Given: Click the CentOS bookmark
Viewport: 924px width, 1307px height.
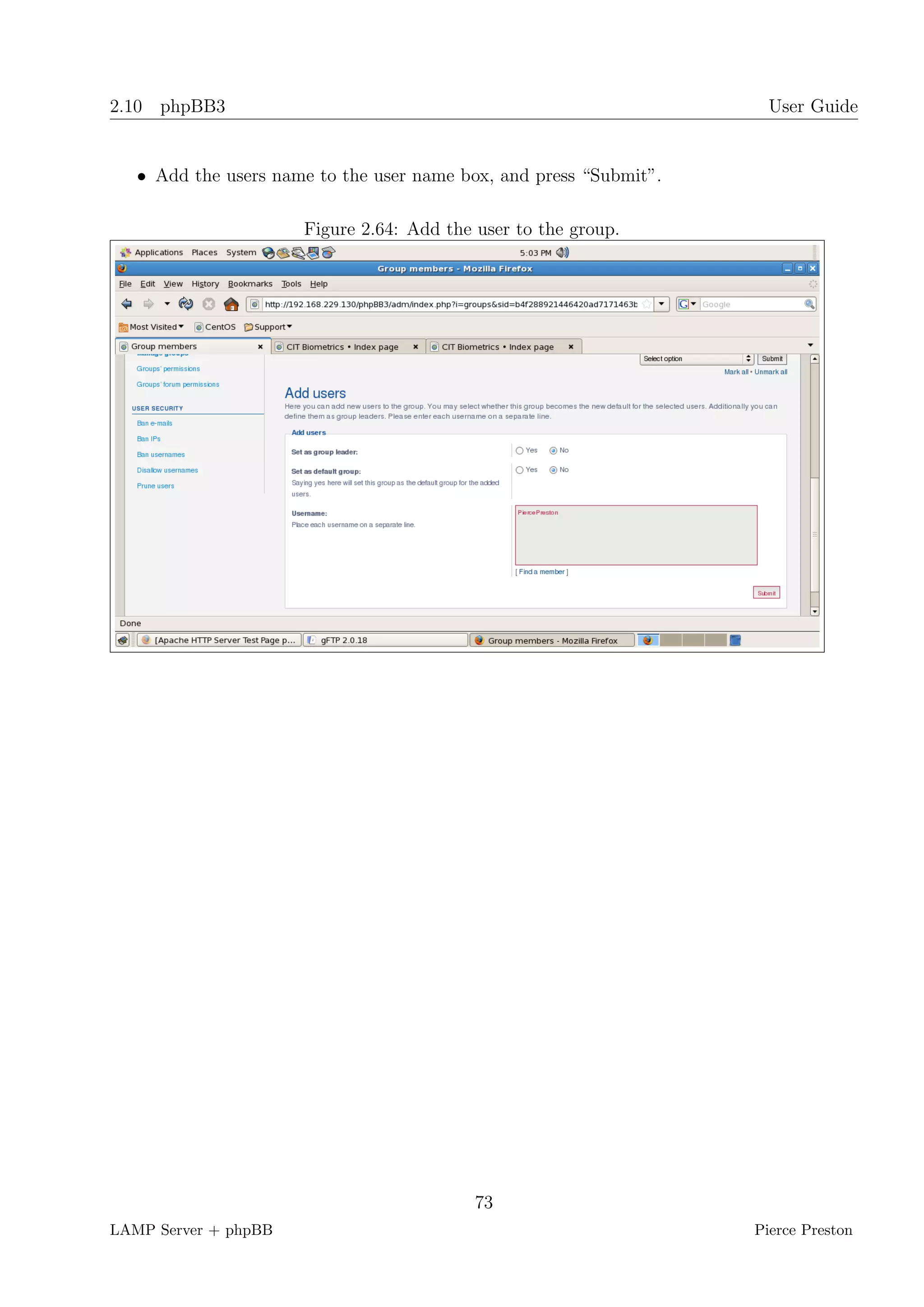Looking at the screenshot, I should [x=215, y=327].
